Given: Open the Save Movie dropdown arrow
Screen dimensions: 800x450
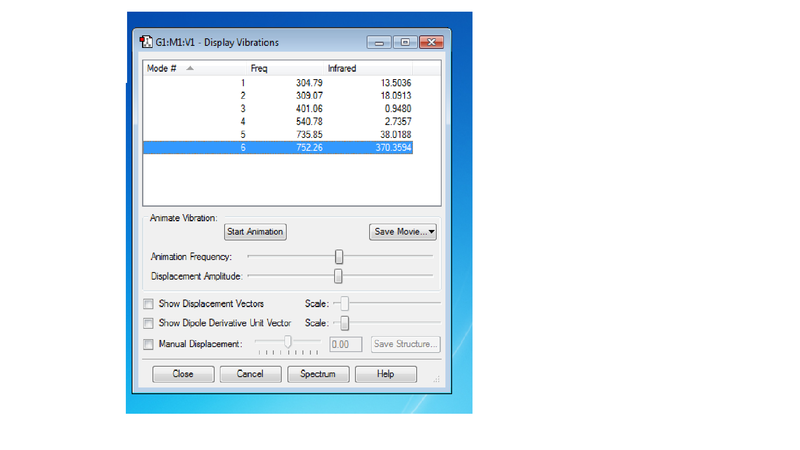Looking at the screenshot, I should coord(432,232).
